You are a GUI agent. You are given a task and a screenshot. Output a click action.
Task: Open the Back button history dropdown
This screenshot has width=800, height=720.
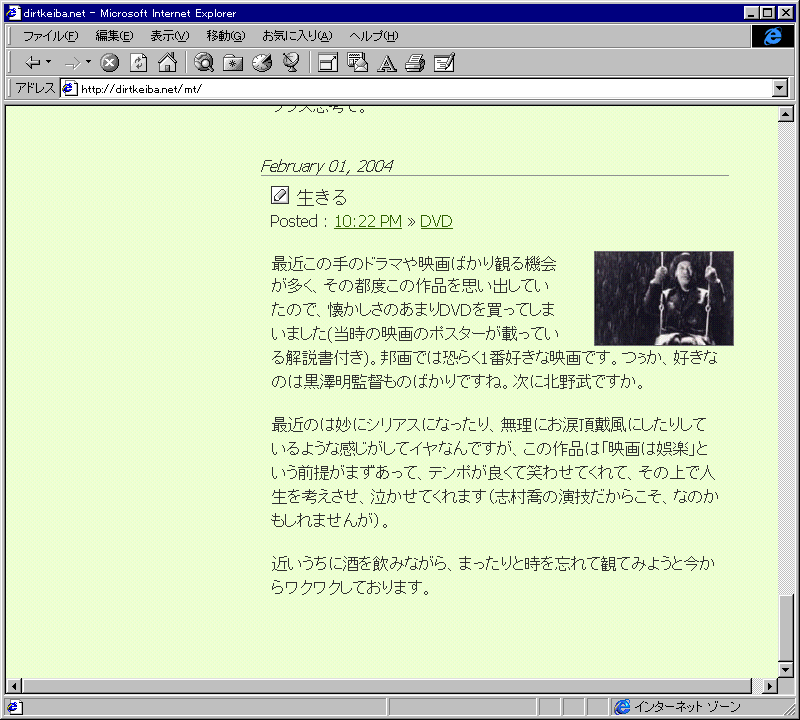click(48, 62)
